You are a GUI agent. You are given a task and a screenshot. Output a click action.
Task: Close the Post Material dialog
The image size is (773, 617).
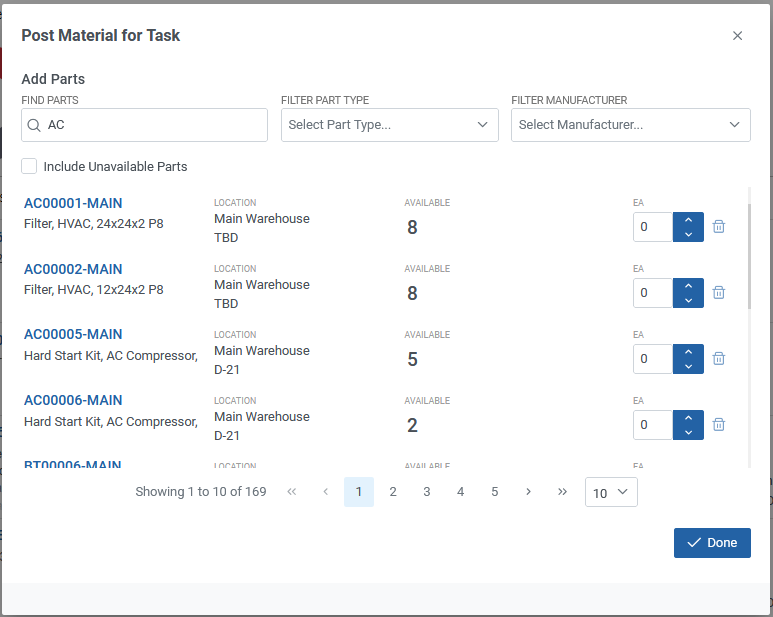point(737,36)
